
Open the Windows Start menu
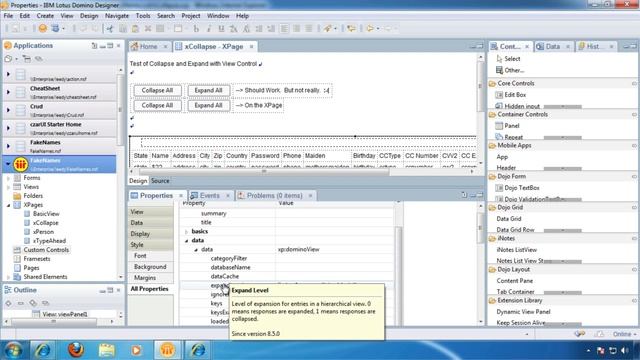tap(13, 350)
